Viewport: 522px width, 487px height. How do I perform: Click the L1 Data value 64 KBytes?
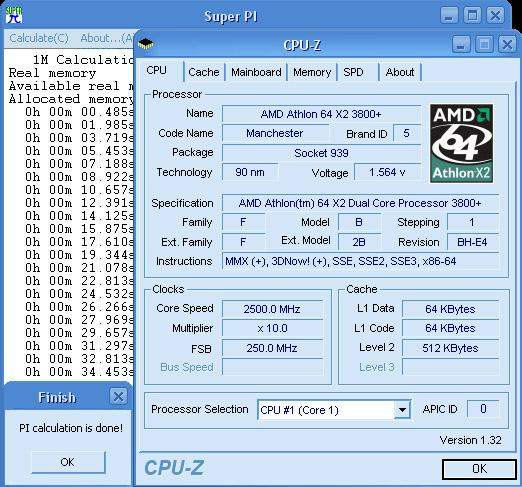(450, 309)
